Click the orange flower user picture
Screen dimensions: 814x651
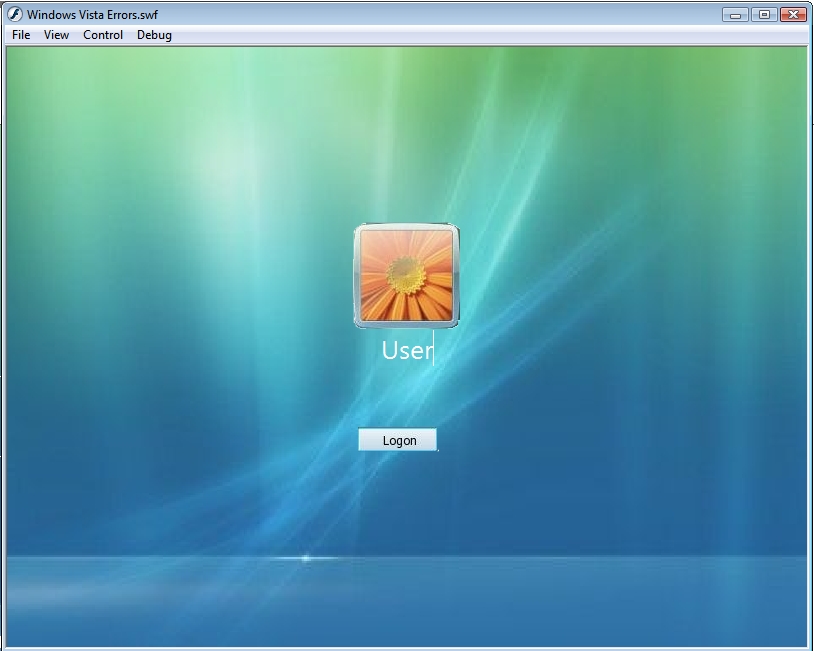pyautogui.click(x=406, y=276)
